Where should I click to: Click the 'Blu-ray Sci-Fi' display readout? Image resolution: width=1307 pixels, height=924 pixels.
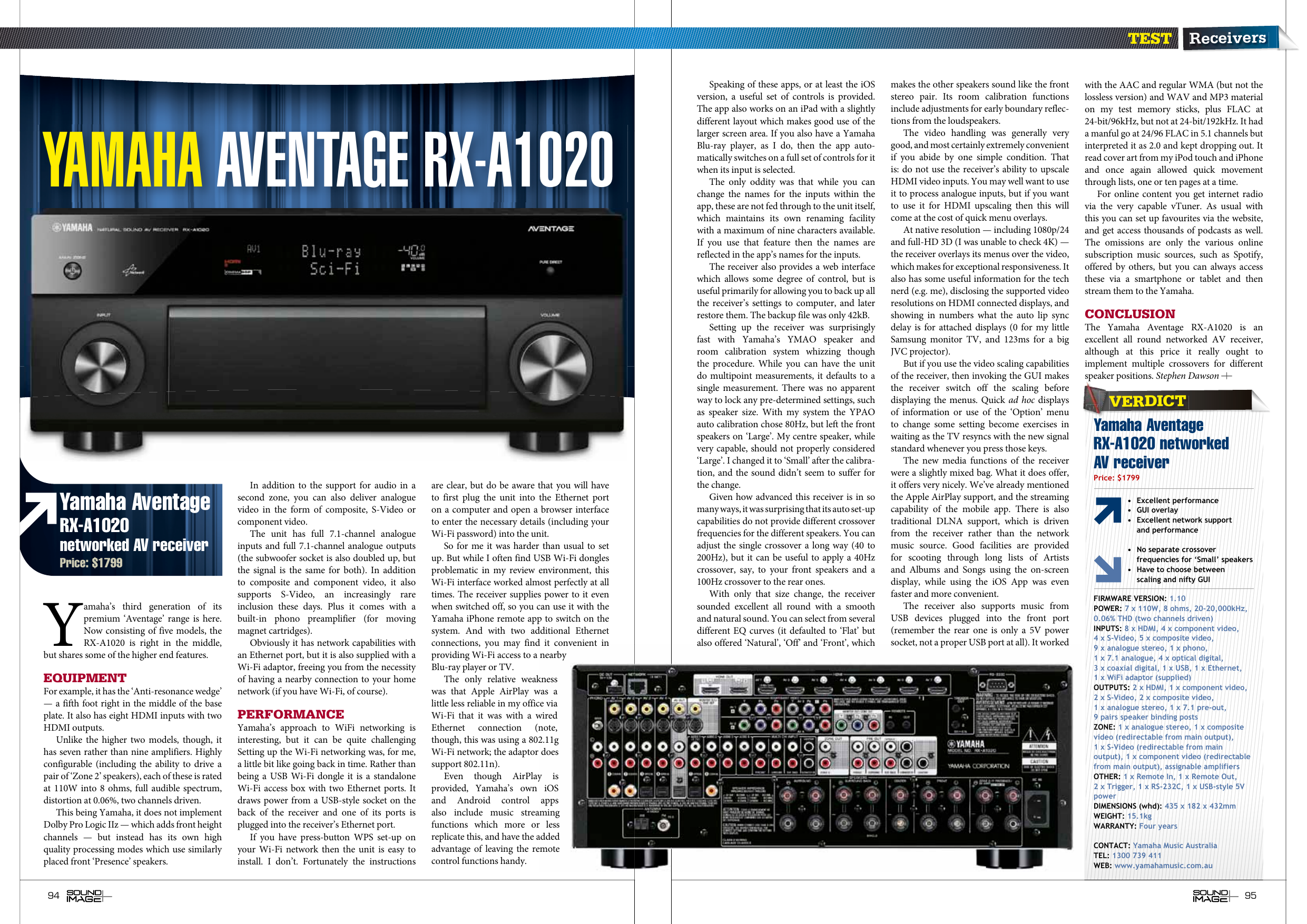click(331, 260)
